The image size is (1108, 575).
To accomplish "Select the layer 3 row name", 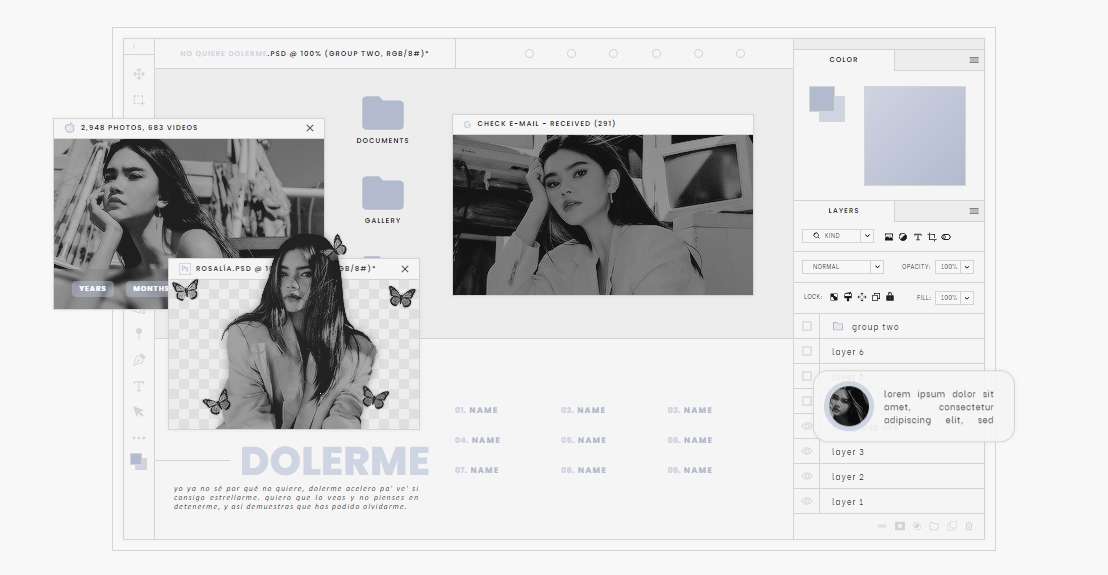I will pyautogui.click(x=847, y=452).
